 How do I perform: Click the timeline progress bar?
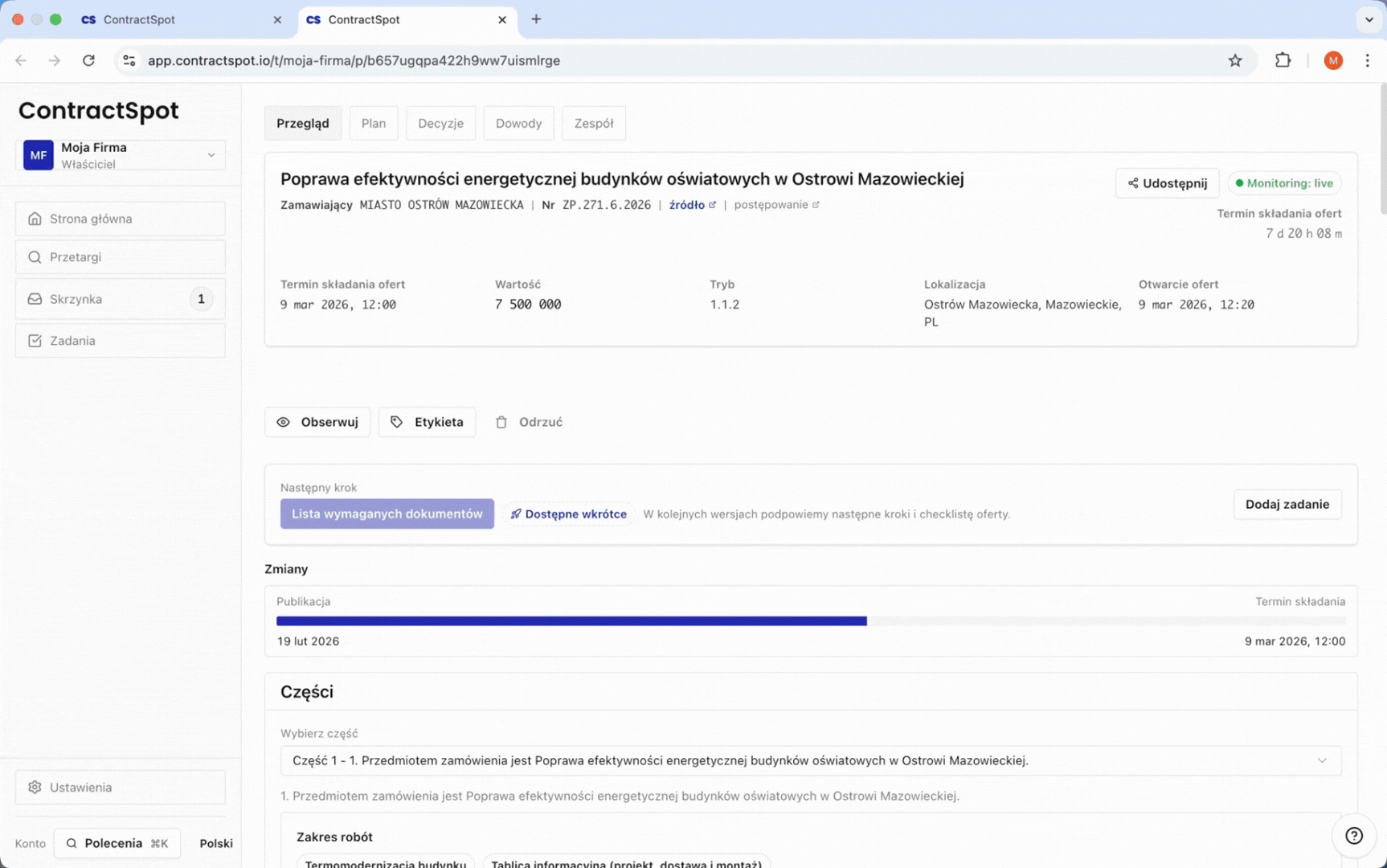(x=811, y=621)
